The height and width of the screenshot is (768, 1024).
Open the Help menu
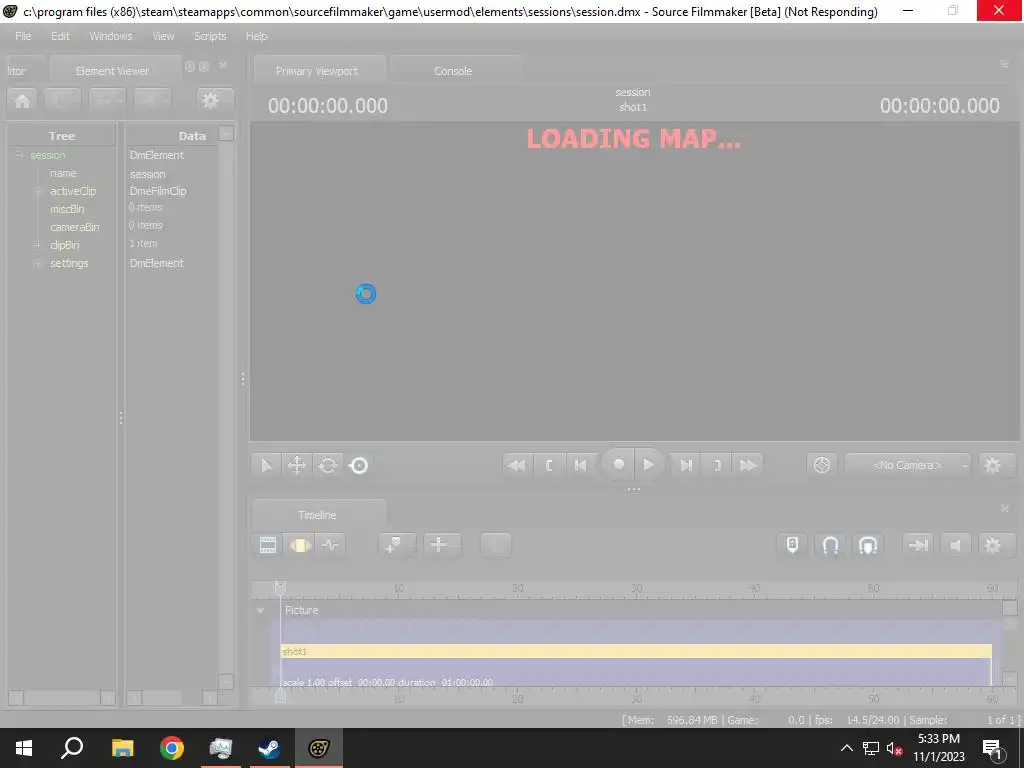coord(257,36)
